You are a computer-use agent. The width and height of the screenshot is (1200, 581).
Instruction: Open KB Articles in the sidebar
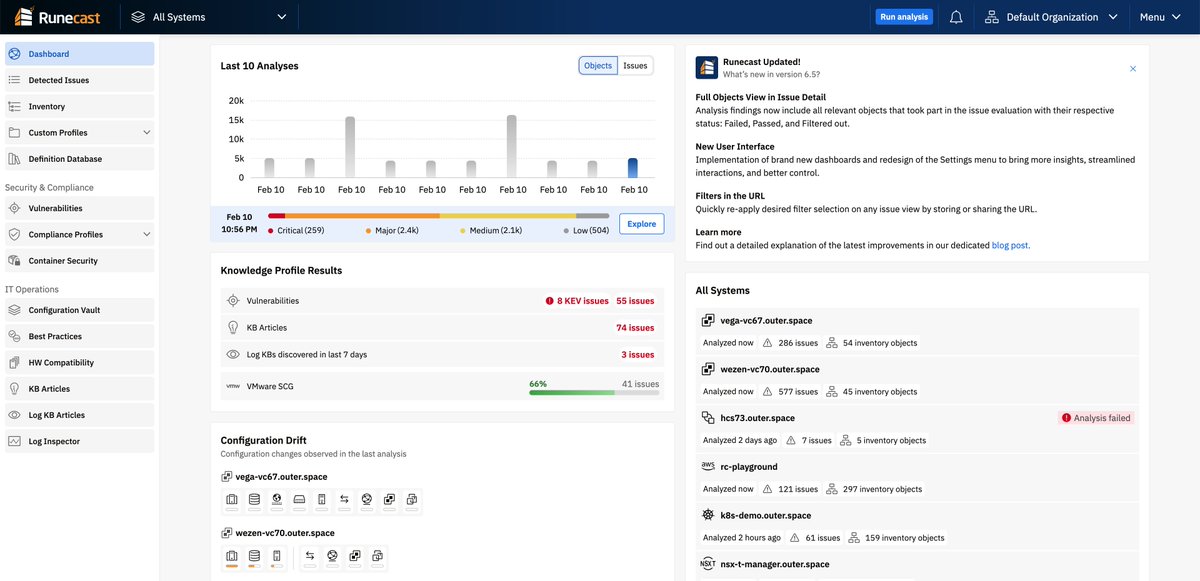(80, 389)
